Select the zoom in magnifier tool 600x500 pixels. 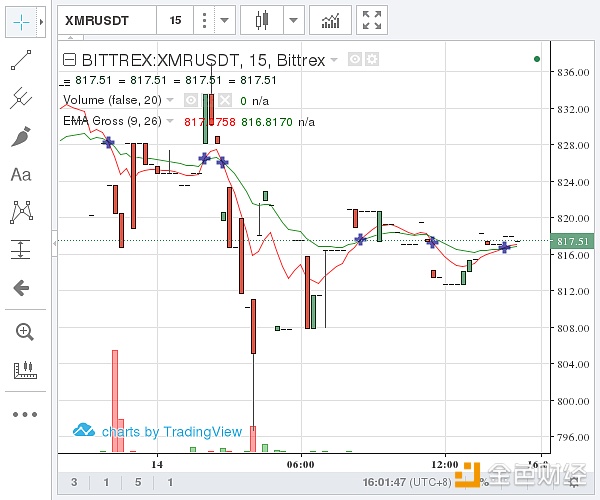[x=25, y=332]
